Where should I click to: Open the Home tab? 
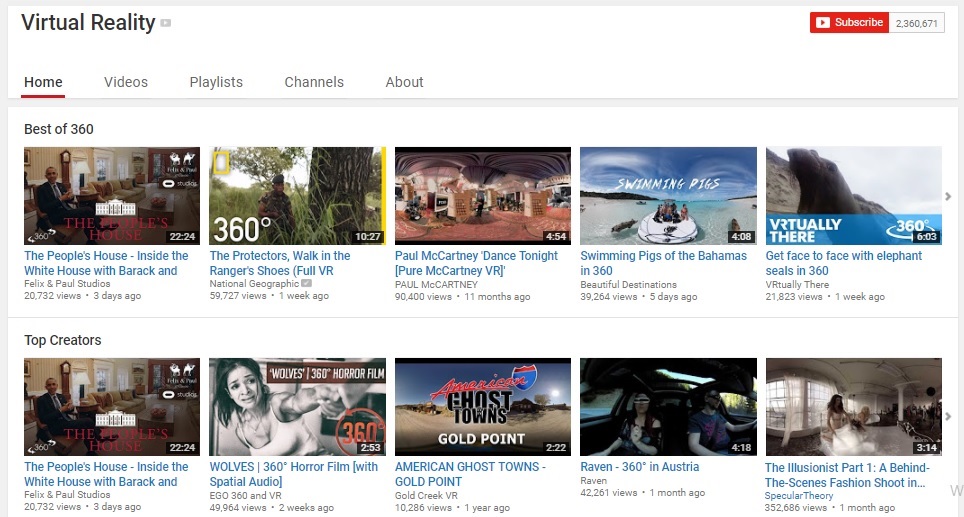click(x=43, y=82)
